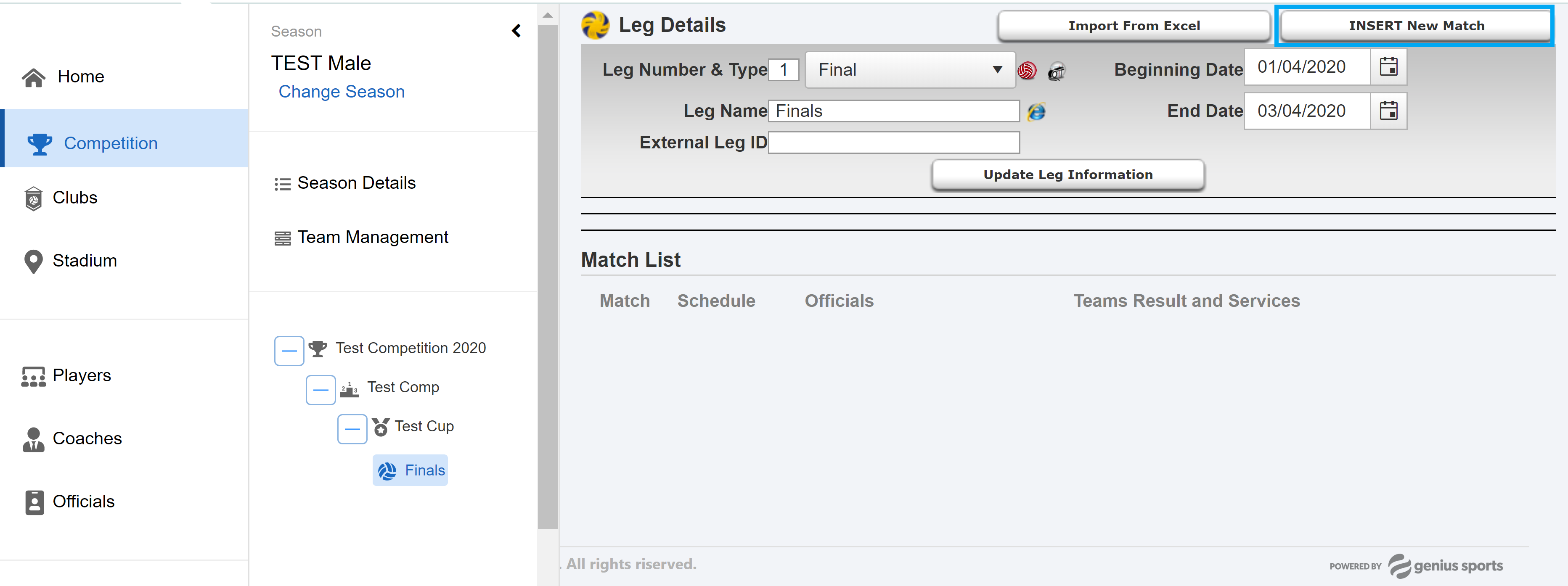This screenshot has width=1568, height=586.
Task: Open the Beginning Date calendar picker
Action: pyautogui.click(x=1388, y=66)
